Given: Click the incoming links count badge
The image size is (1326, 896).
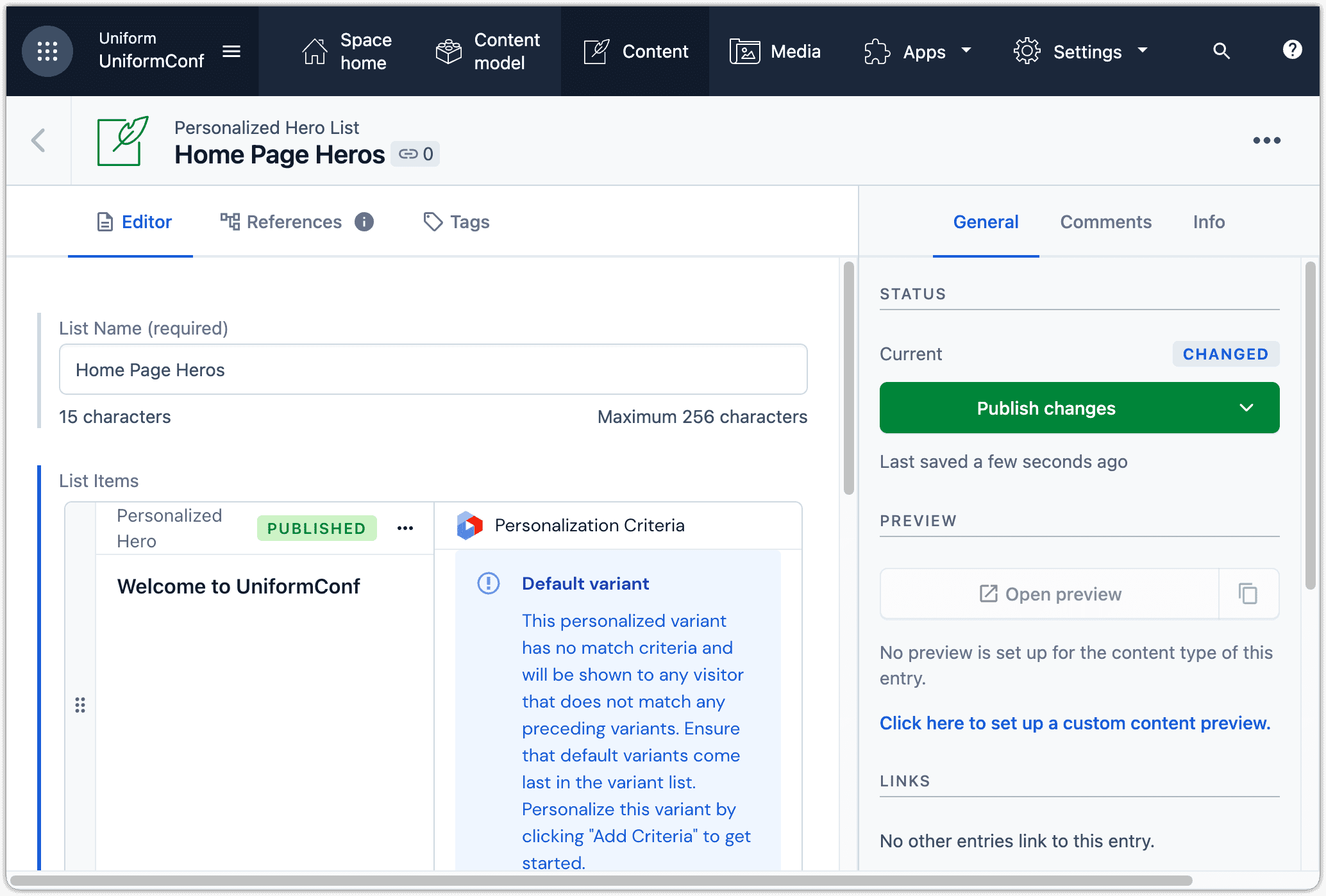Looking at the screenshot, I should 415,154.
